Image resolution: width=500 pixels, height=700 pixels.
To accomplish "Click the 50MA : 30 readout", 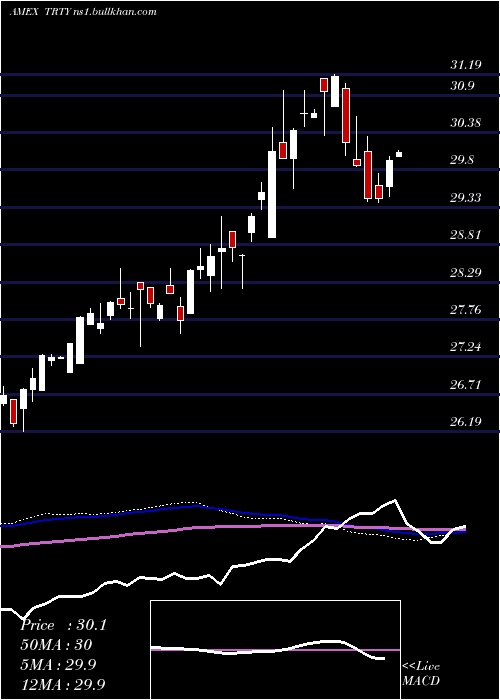I will (56, 645).
